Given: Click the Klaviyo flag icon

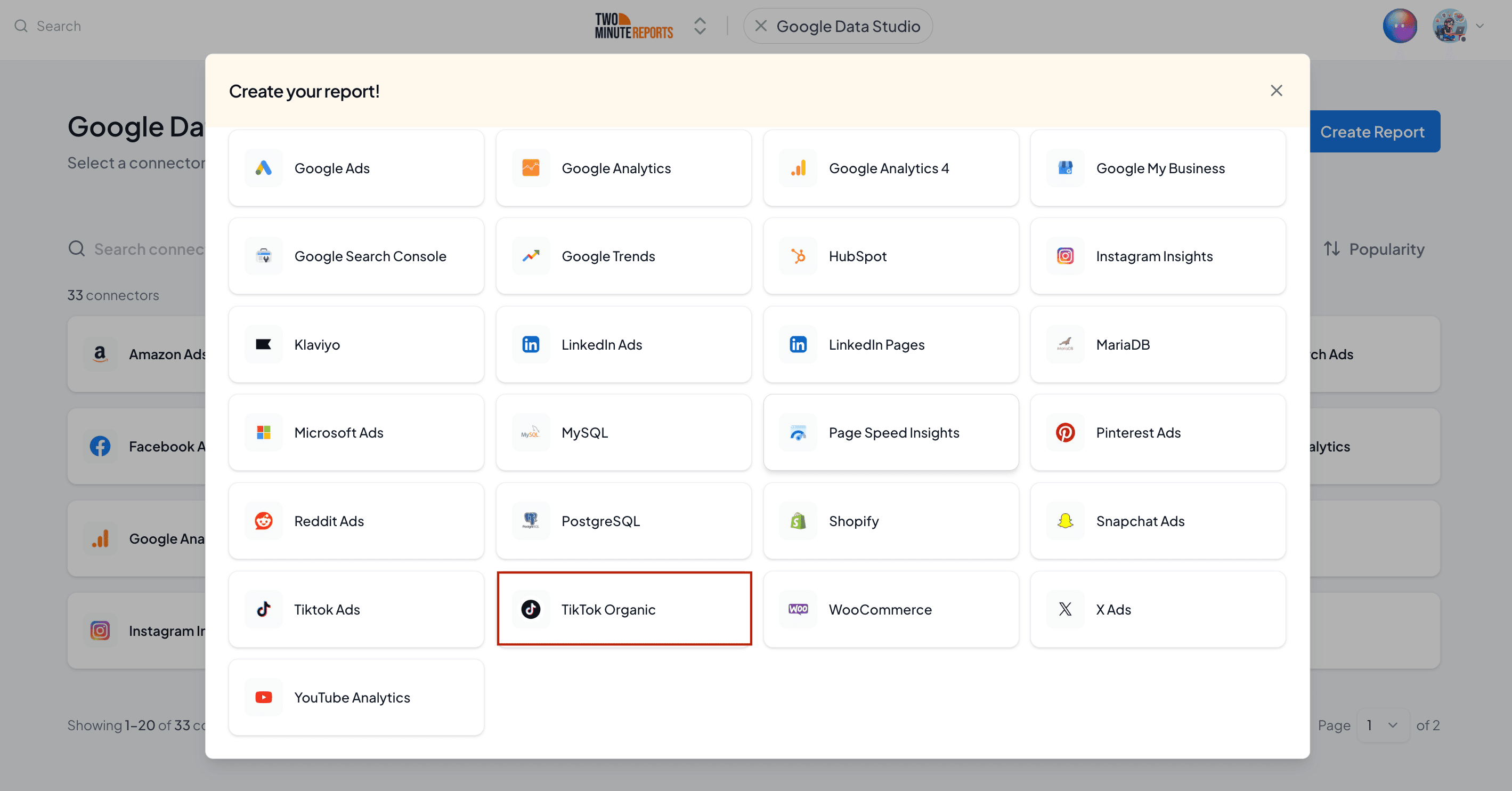Looking at the screenshot, I should coord(264,344).
